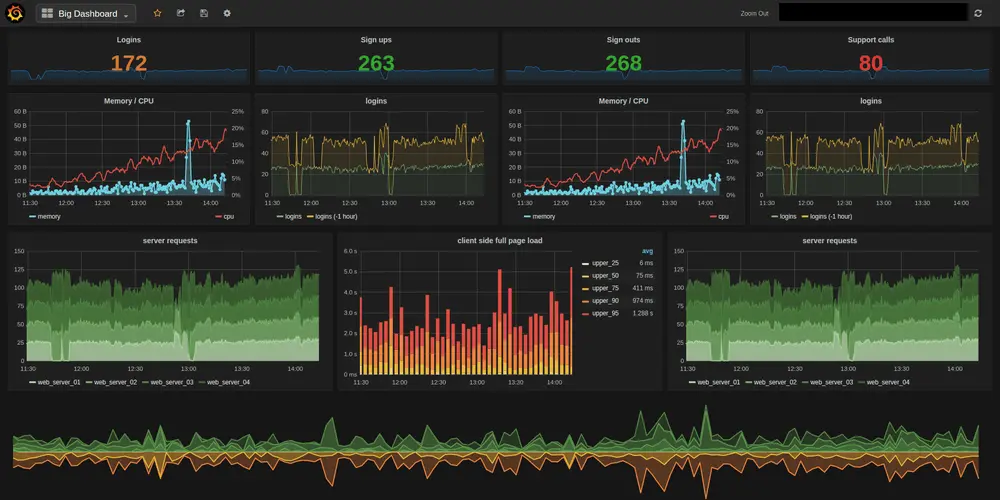Open the Sign ups panel title menu
Image resolution: width=1000 pixels, height=500 pixels.
coord(376,40)
